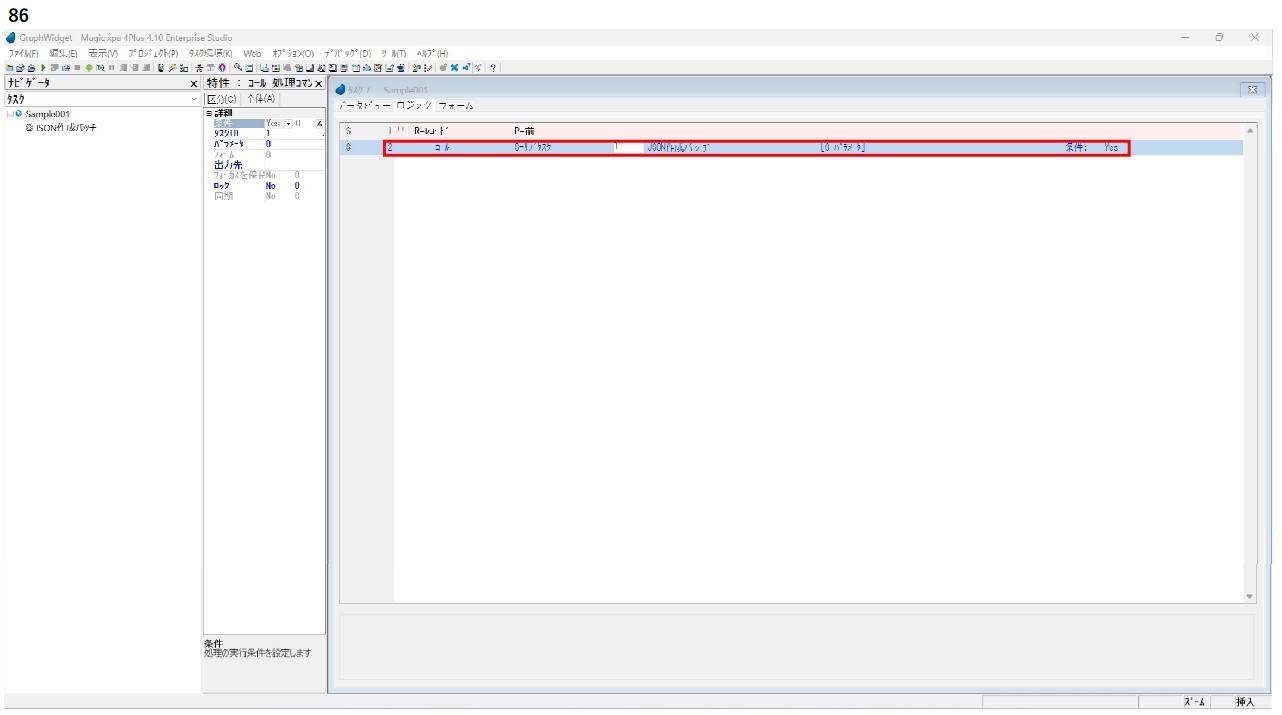The height and width of the screenshot is (715, 1282).
Task: Close the 特性 properties panel
Action: (x=319, y=84)
